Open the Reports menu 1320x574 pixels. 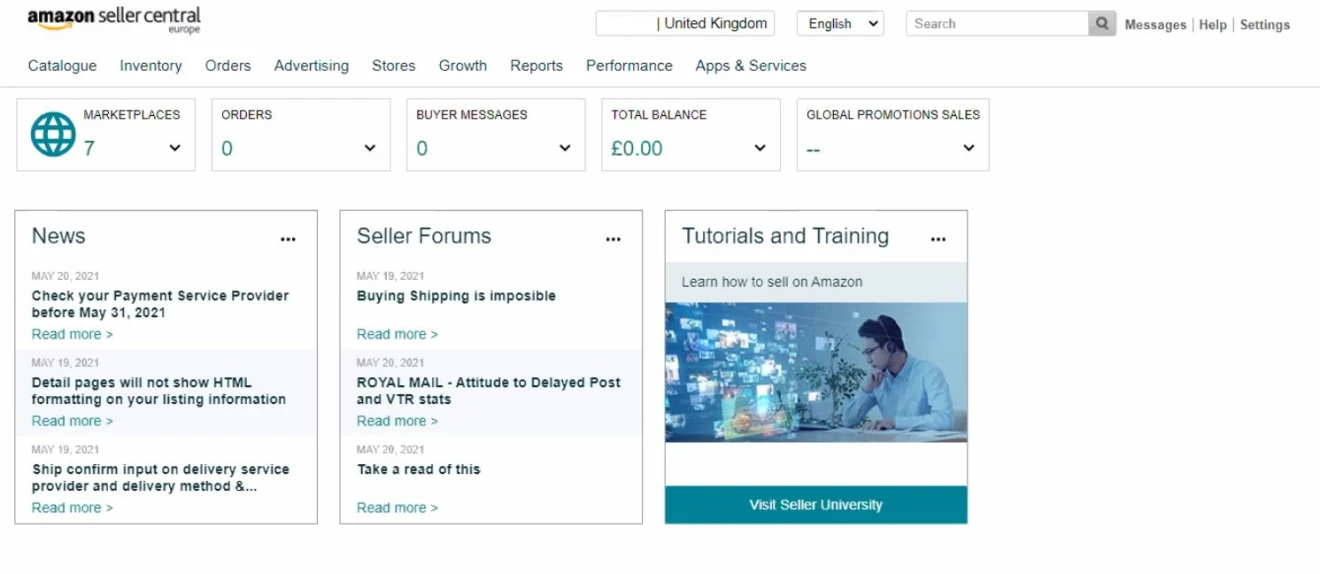click(537, 65)
